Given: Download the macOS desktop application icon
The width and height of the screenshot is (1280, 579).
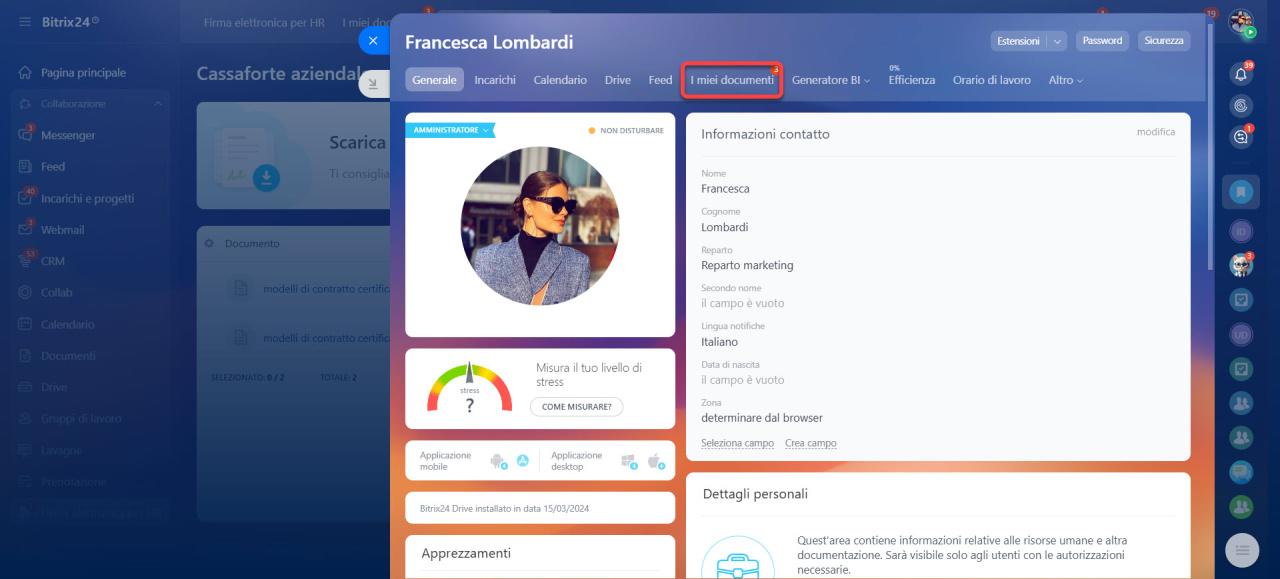Looking at the screenshot, I should tap(656, 461).
